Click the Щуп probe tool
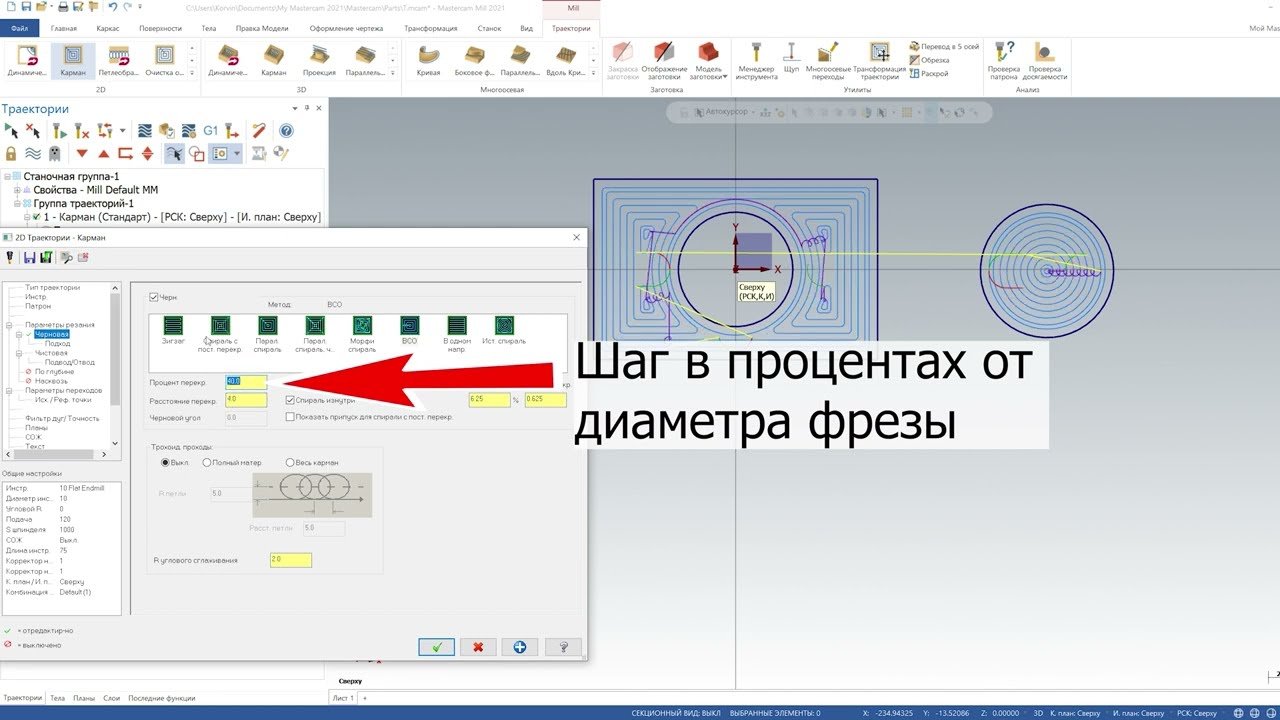The width and height of the screenshot is (1280, 720). [x=791, y=60]
